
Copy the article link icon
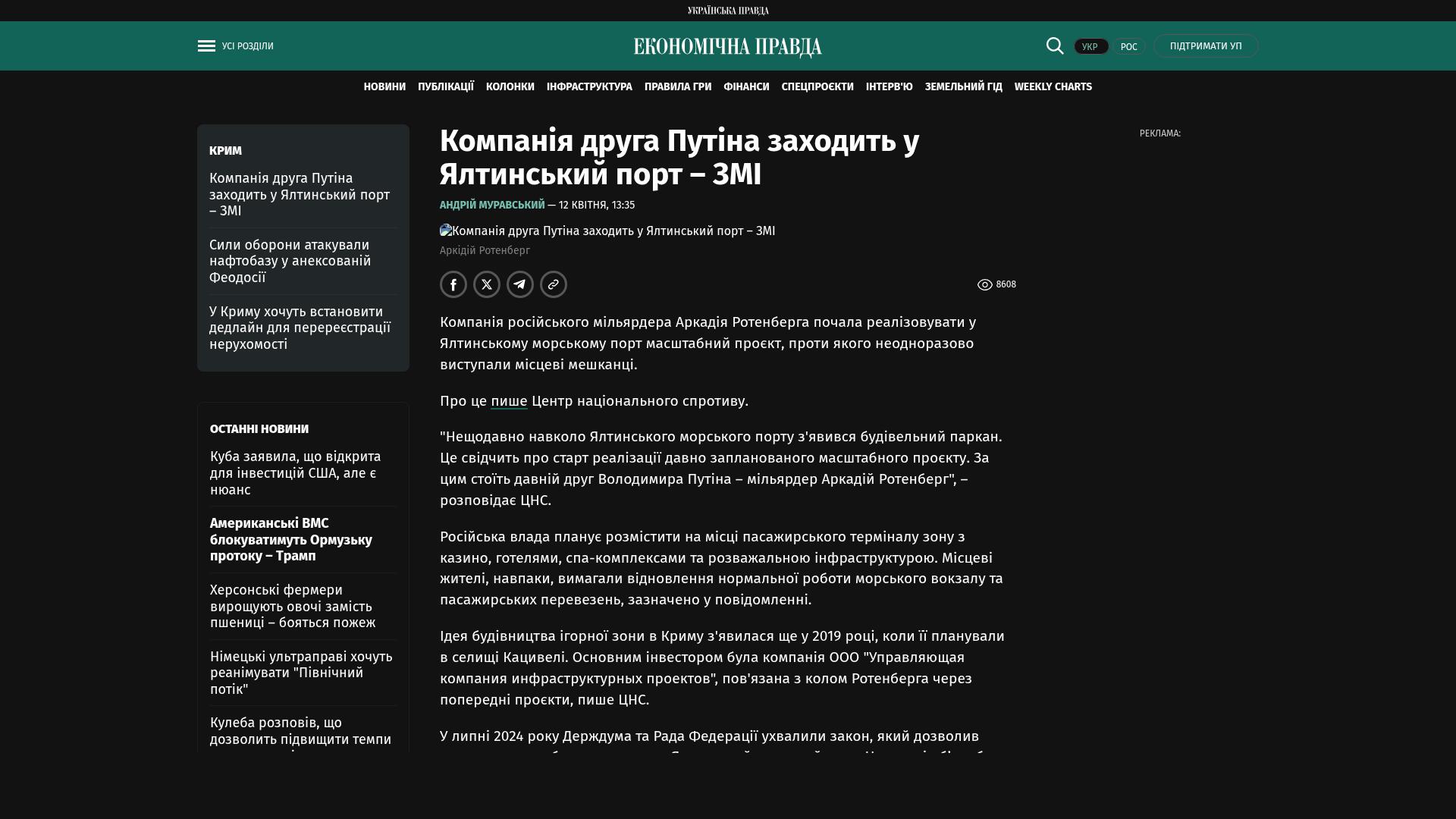554,284
